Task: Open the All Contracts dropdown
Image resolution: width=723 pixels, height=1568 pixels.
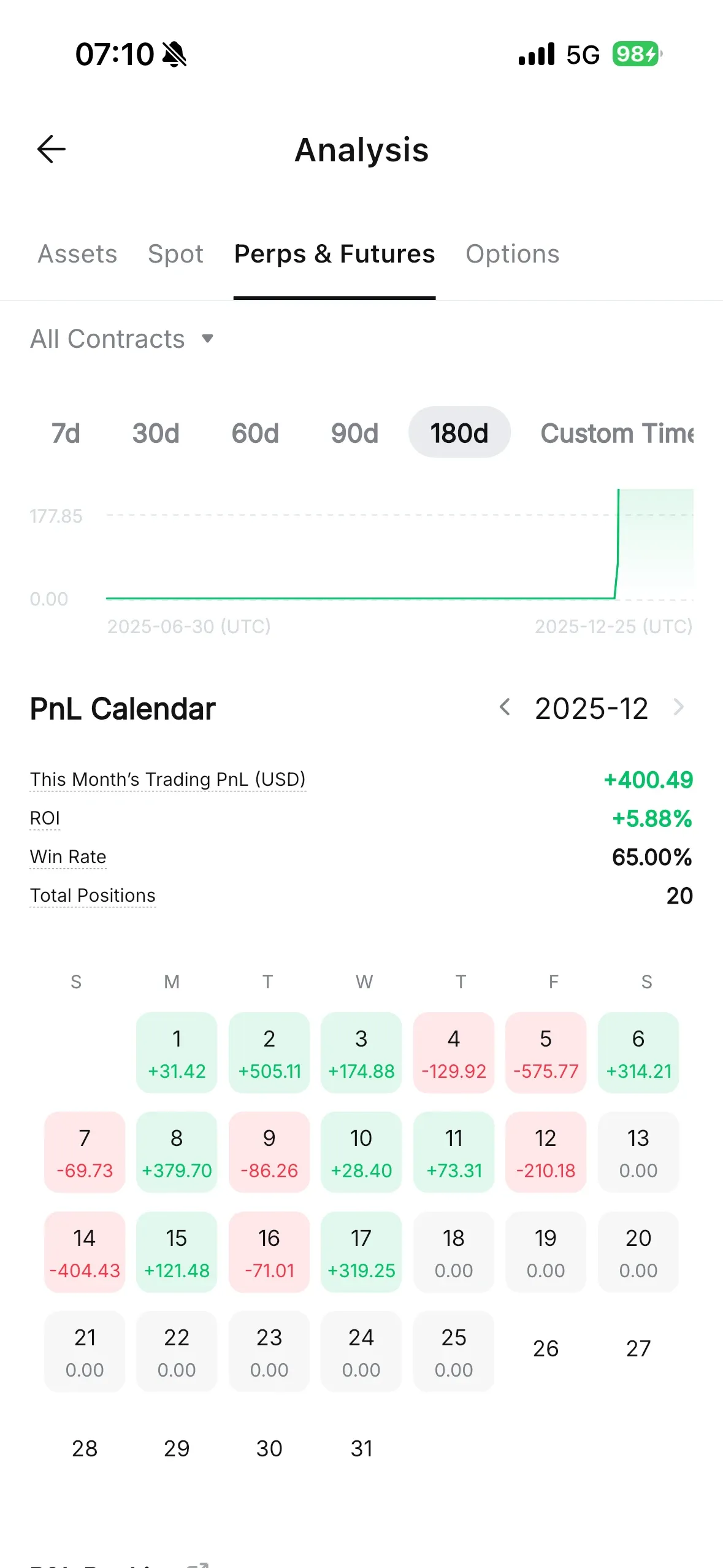Action: [x=122, y=339]
